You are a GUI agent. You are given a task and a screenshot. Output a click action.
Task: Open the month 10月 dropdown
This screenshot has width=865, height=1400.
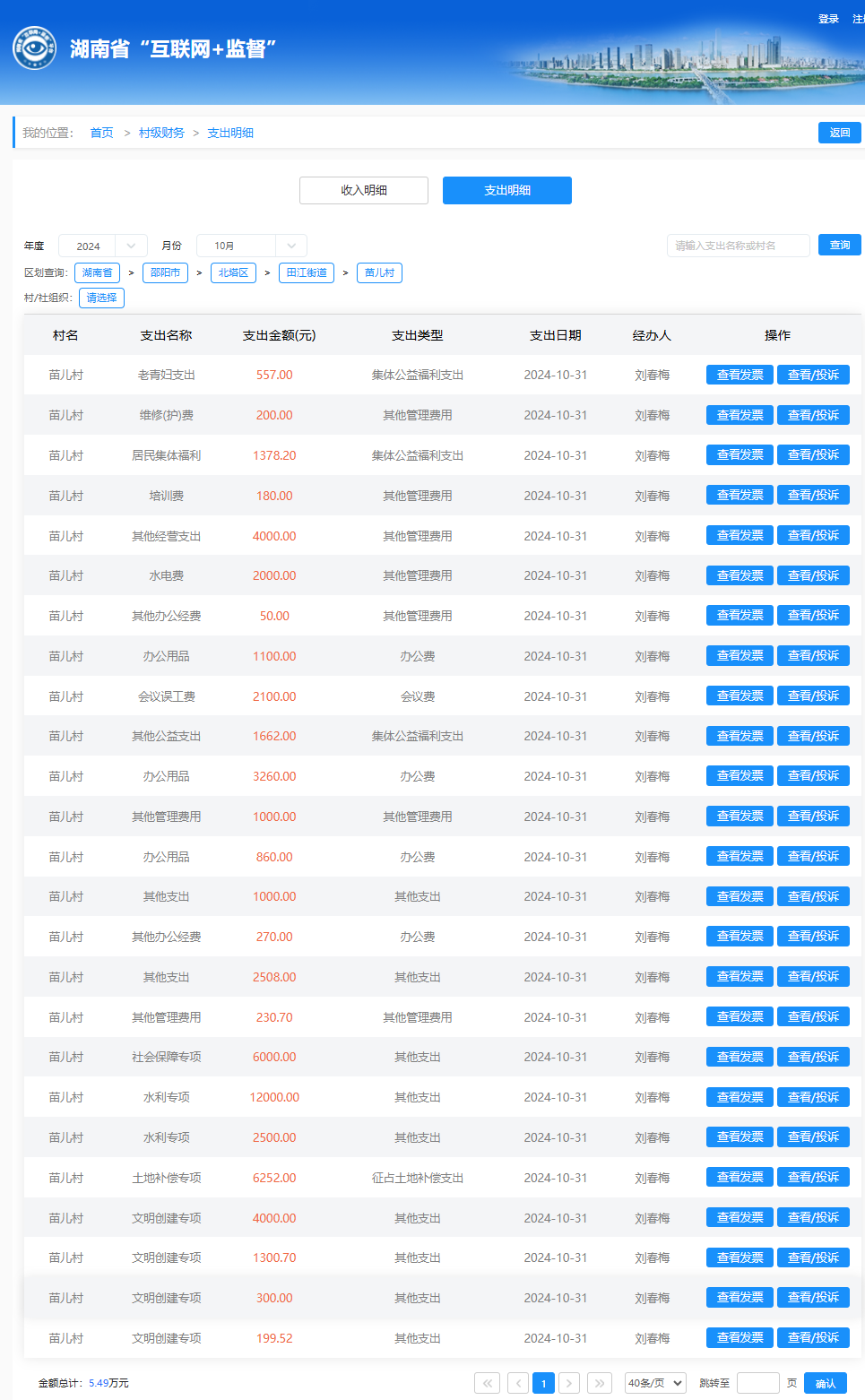coord(251,246)
